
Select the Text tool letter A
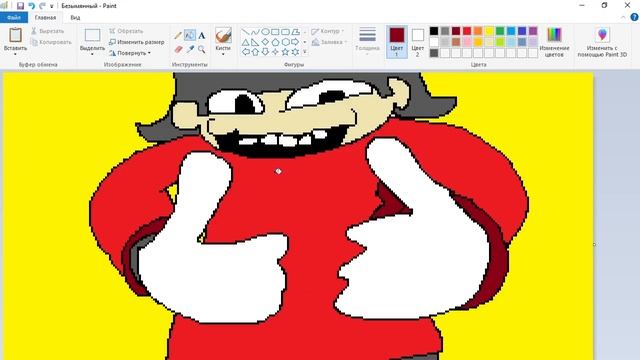pyautogui.click(x=202, y=36)
